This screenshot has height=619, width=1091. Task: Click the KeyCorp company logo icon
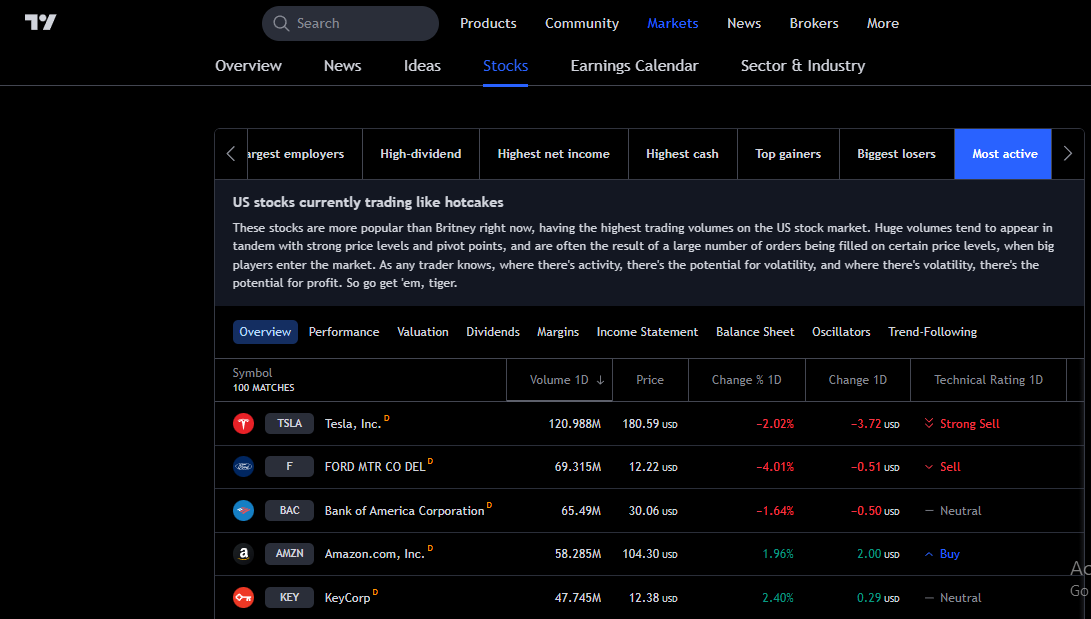pyautogui.click(x=243, y=598)
